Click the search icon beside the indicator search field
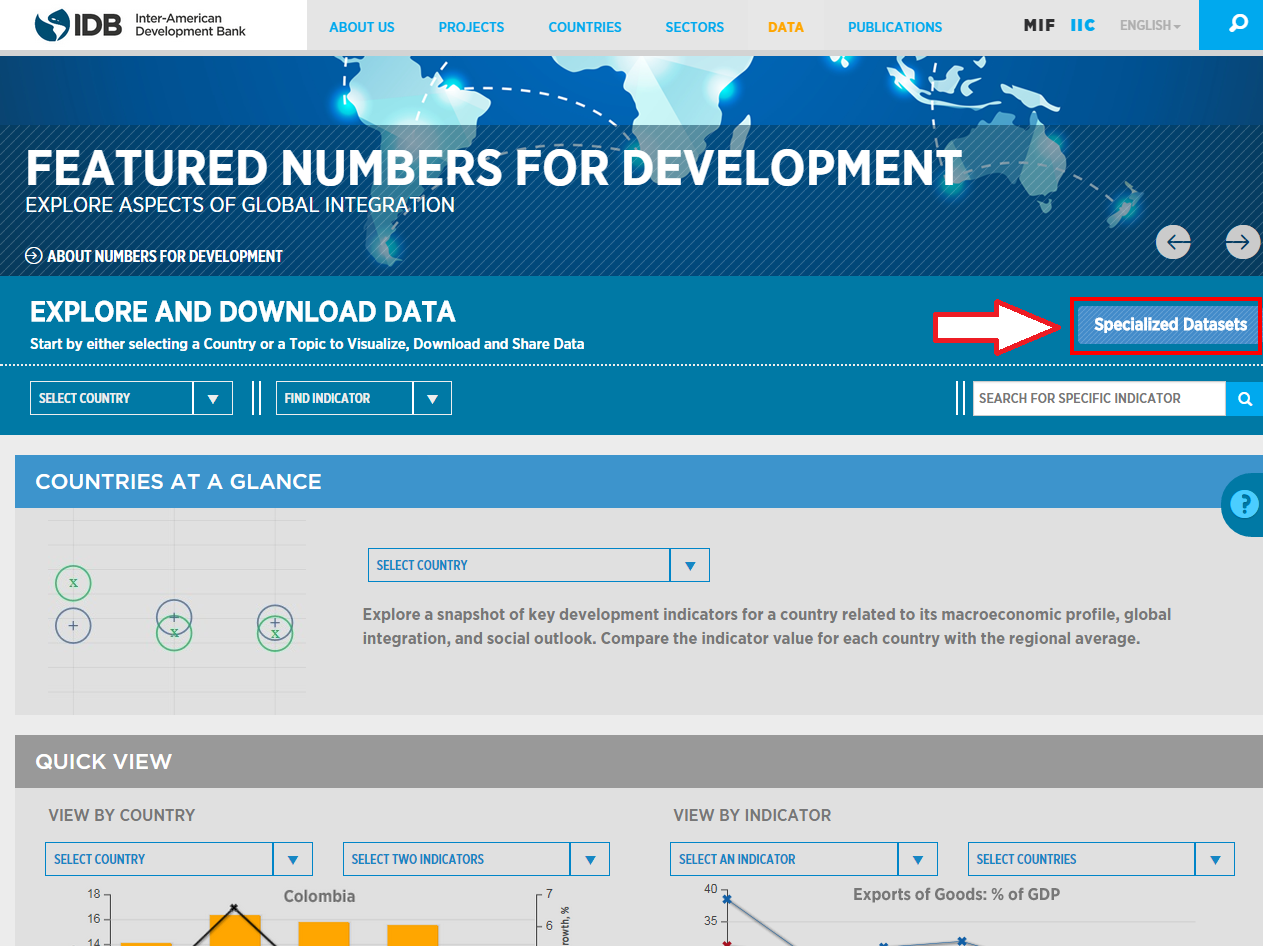This screenshot has width=1263, height=946. pyautogui.click(x=1243, y=398)
